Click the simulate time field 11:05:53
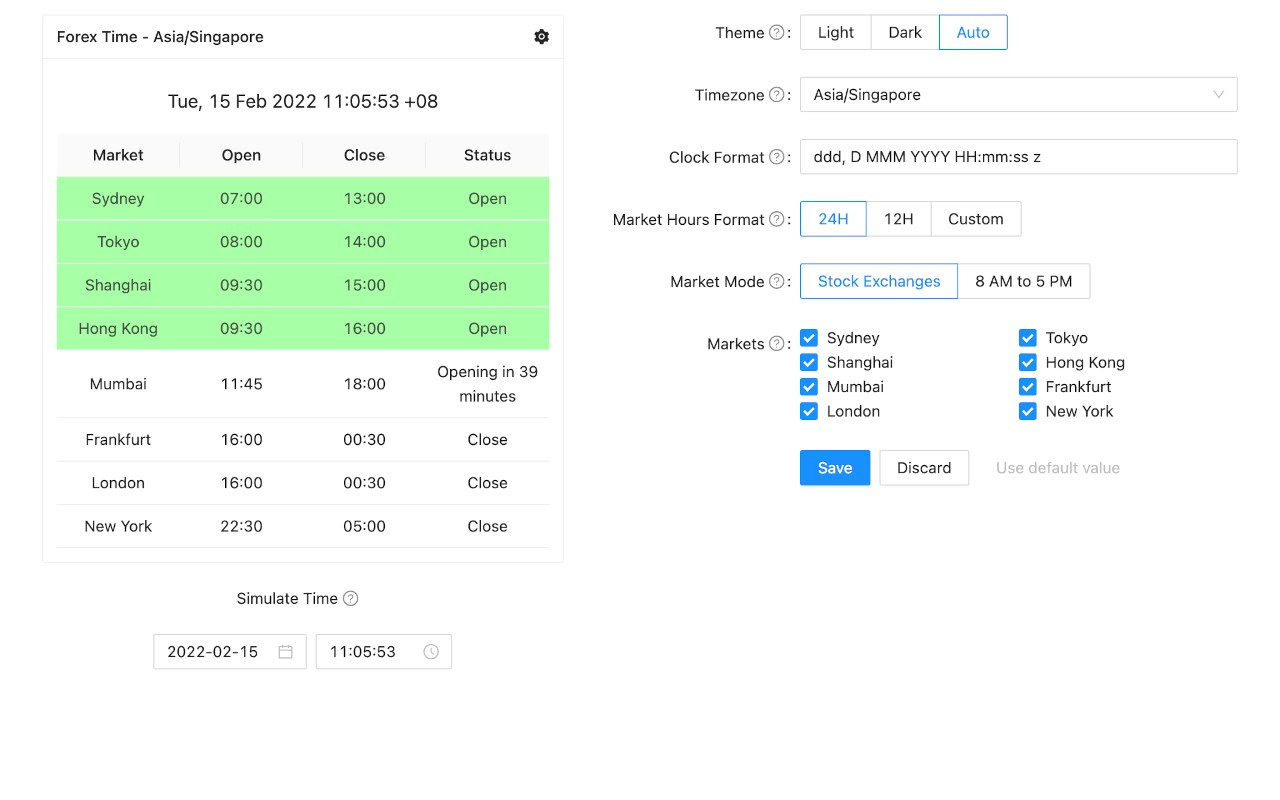Viewport: 1280px width, 800px height. (x=384, y=652)
